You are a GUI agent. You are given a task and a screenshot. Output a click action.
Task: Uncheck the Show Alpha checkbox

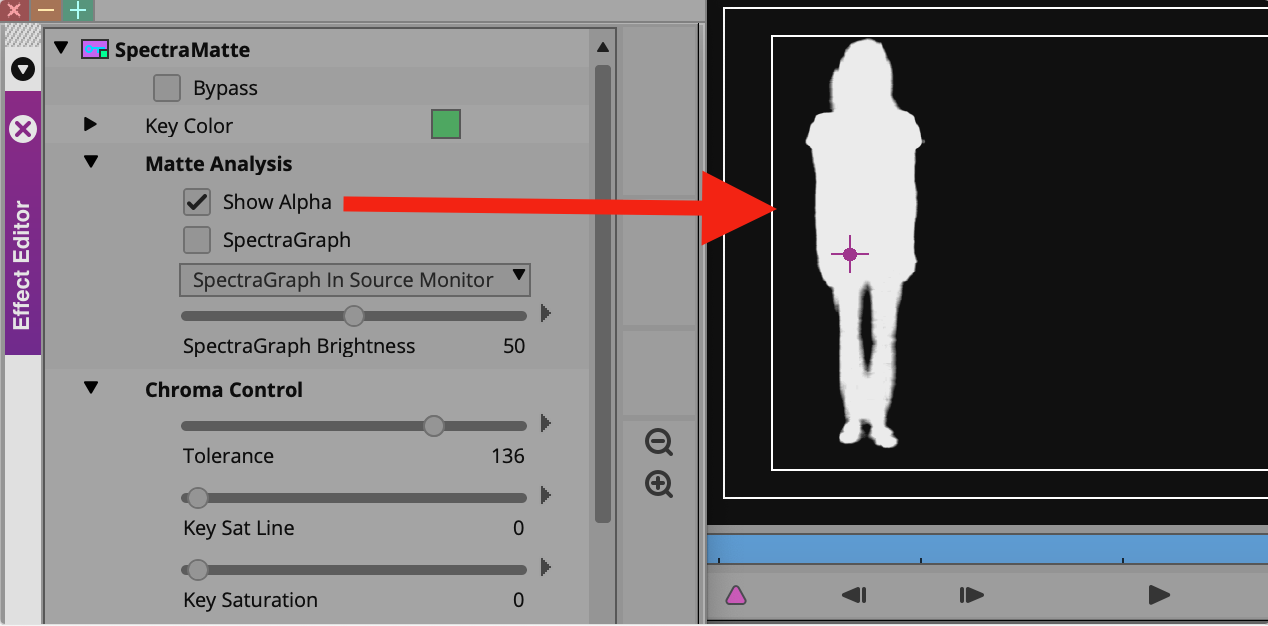[197, 202]
